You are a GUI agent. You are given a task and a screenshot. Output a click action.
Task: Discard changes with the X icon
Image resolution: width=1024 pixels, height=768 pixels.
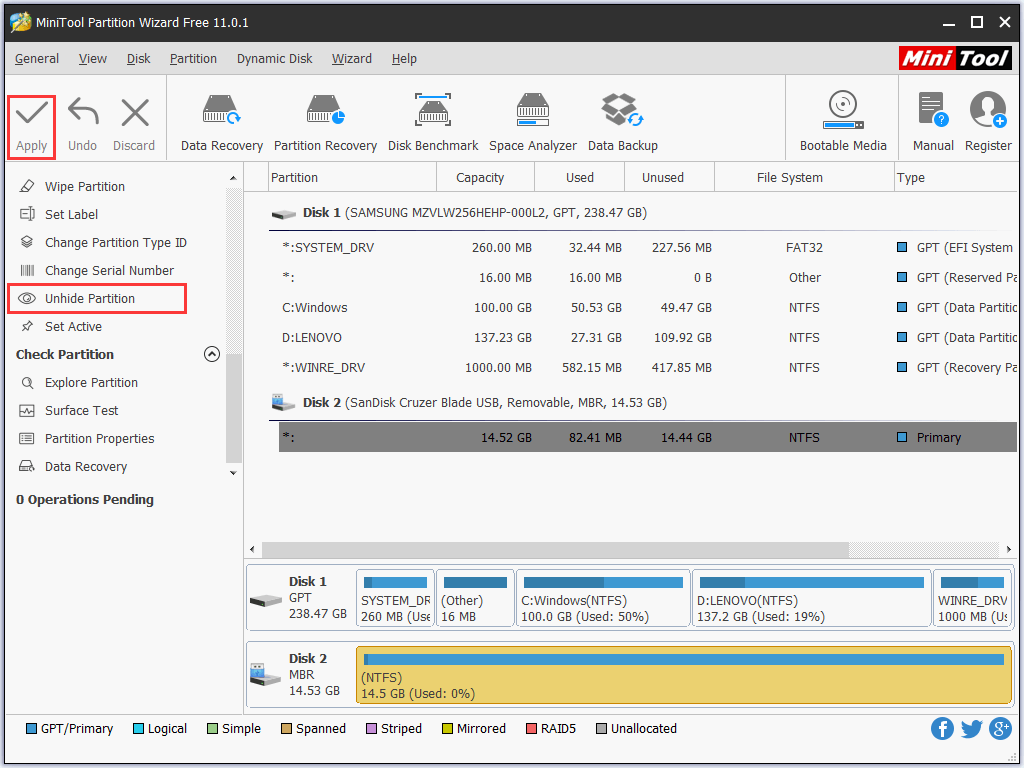135,112
